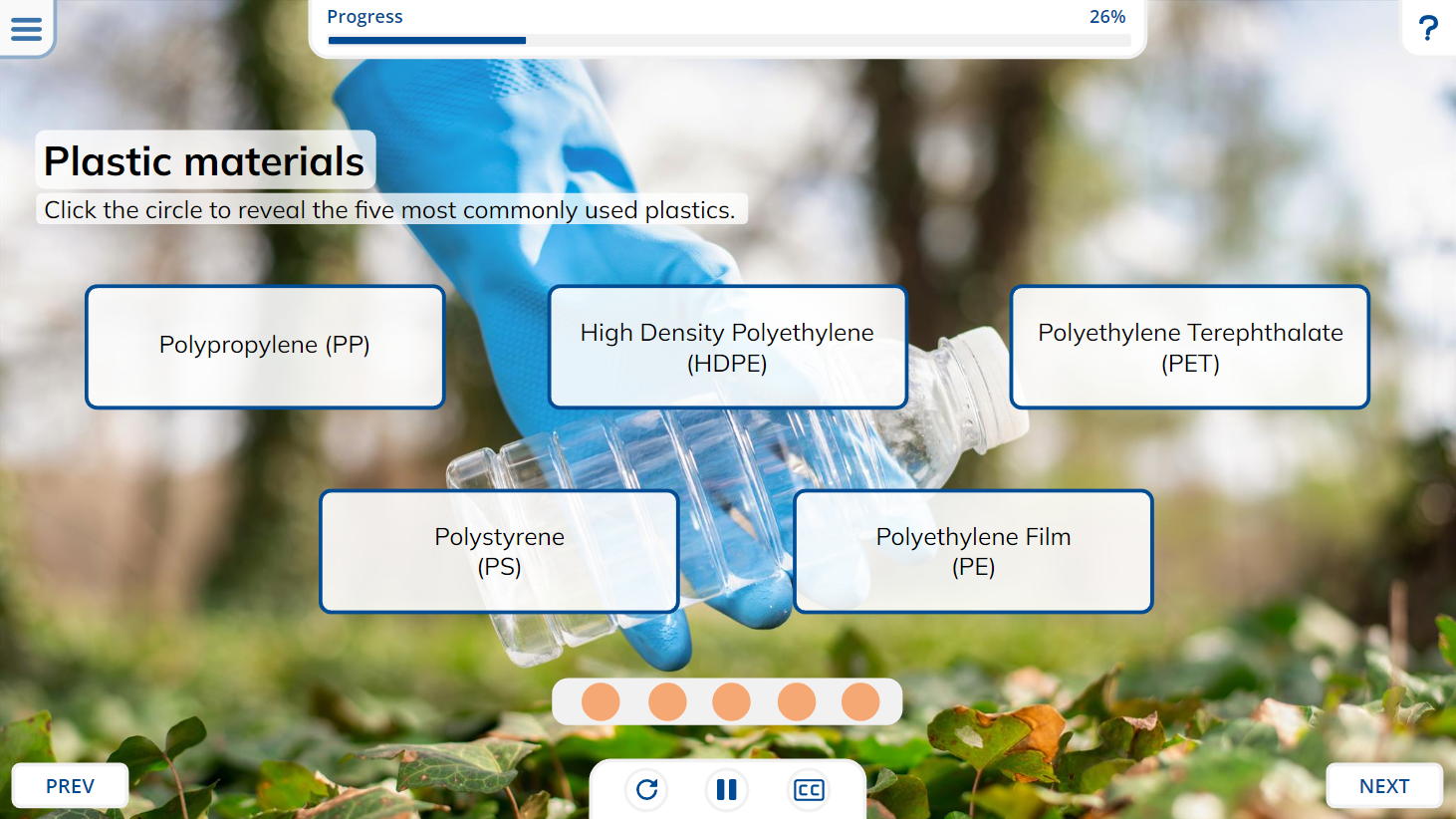Image resolution: width=1456 pixels, height=819 pixels.
Task: Go to previous slide with PREV
Action: [x=70, y=786]
